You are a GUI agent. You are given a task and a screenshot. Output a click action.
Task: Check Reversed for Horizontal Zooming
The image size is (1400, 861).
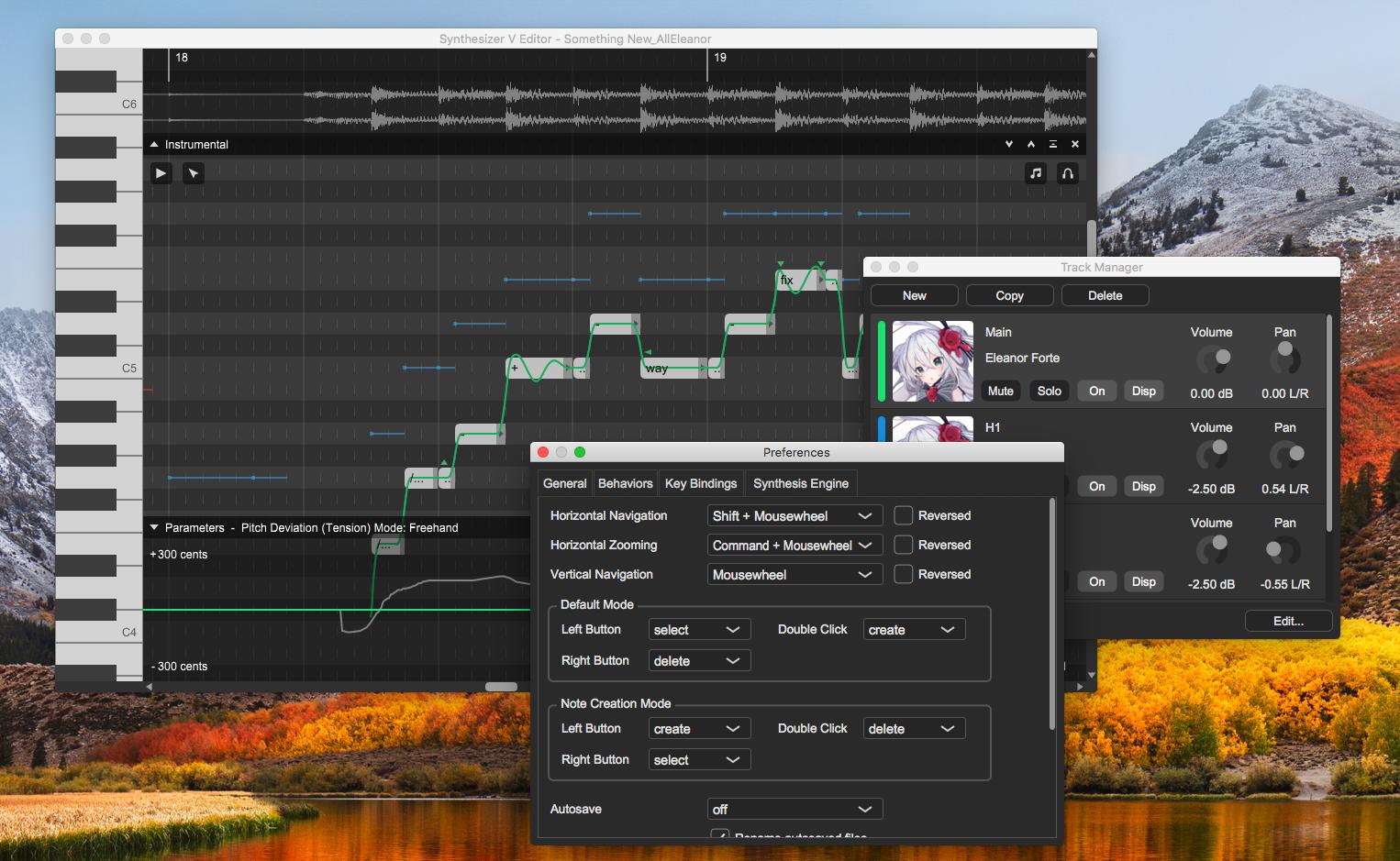point(904,545)
